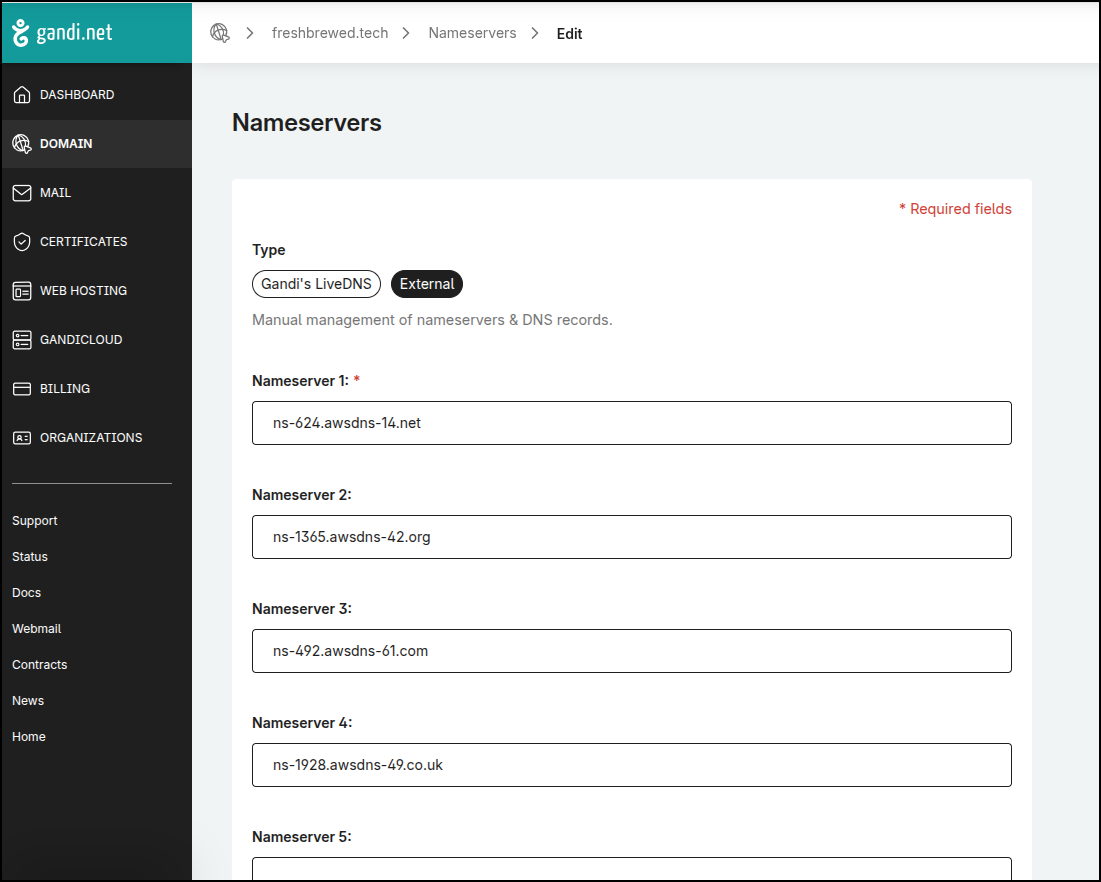Click the Required fields note
1101x882 pixels.
(955, 209)
